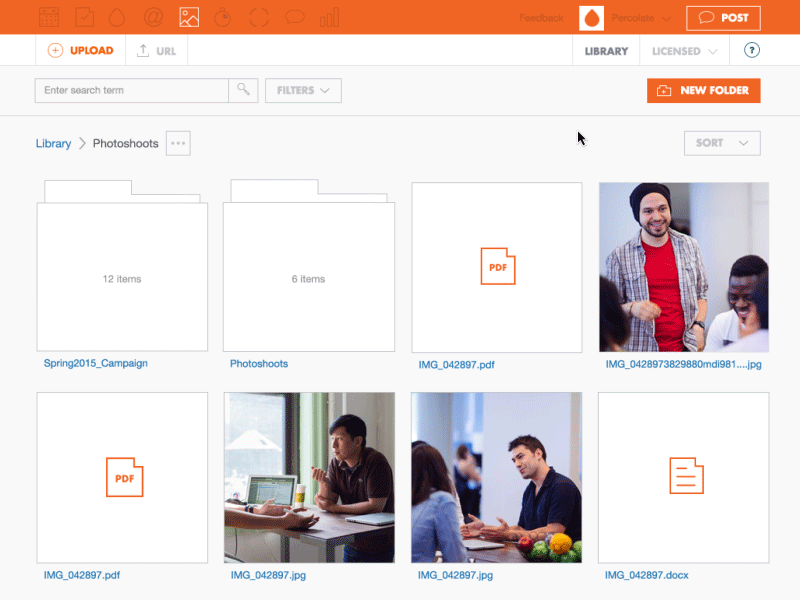Open the bar chart analytics icon
The height and width of the screenshot is (600, 800).
(x=329, y=17)
